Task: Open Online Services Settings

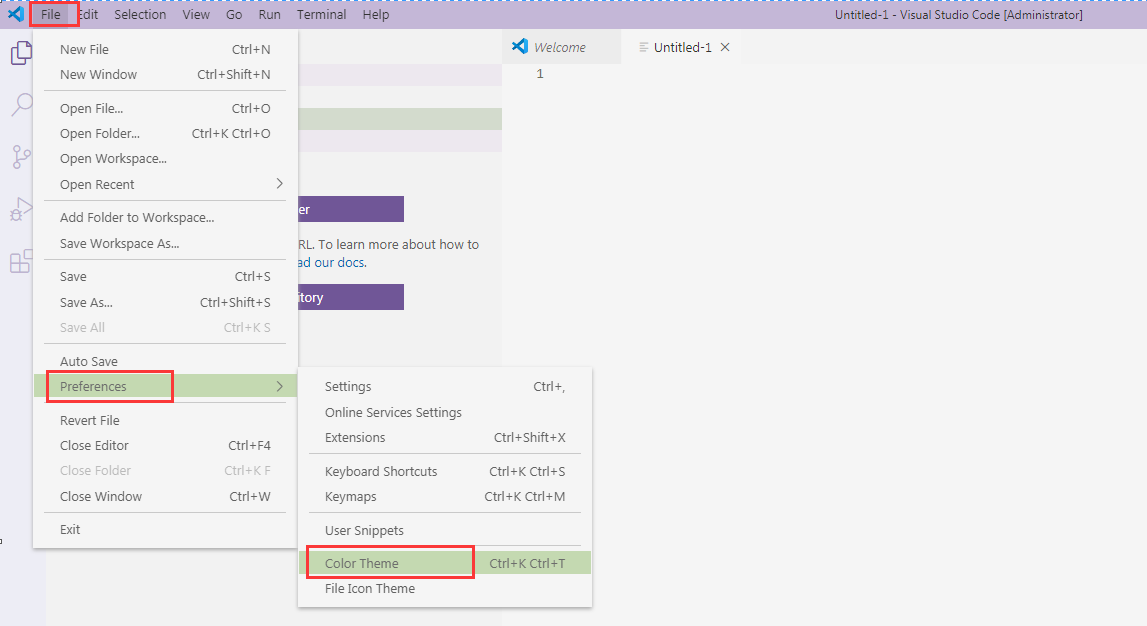Action: click(445, 412)
